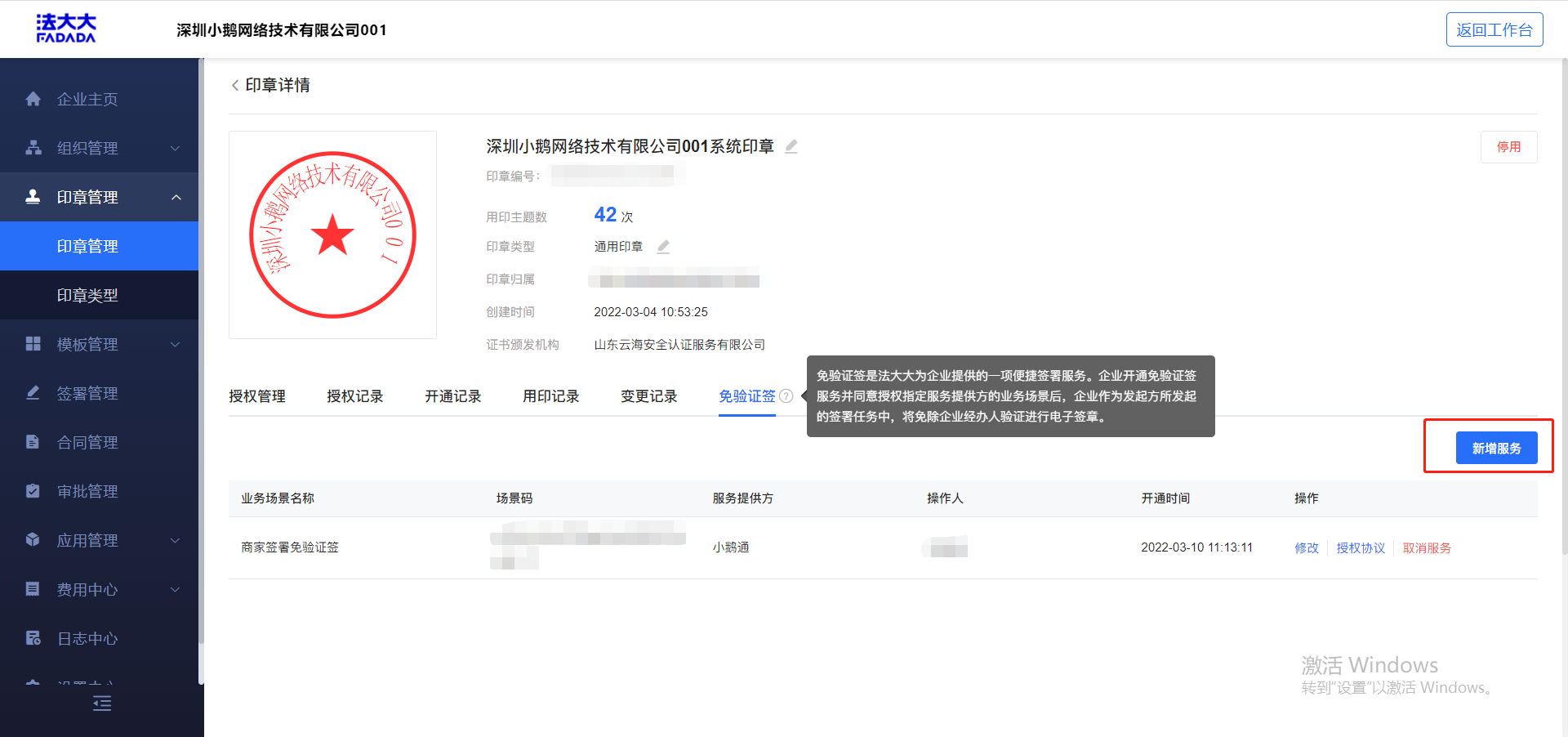1568x737 pixels.
Task: Expand the 费用中心 menu chevron
Action: (175, 589)
